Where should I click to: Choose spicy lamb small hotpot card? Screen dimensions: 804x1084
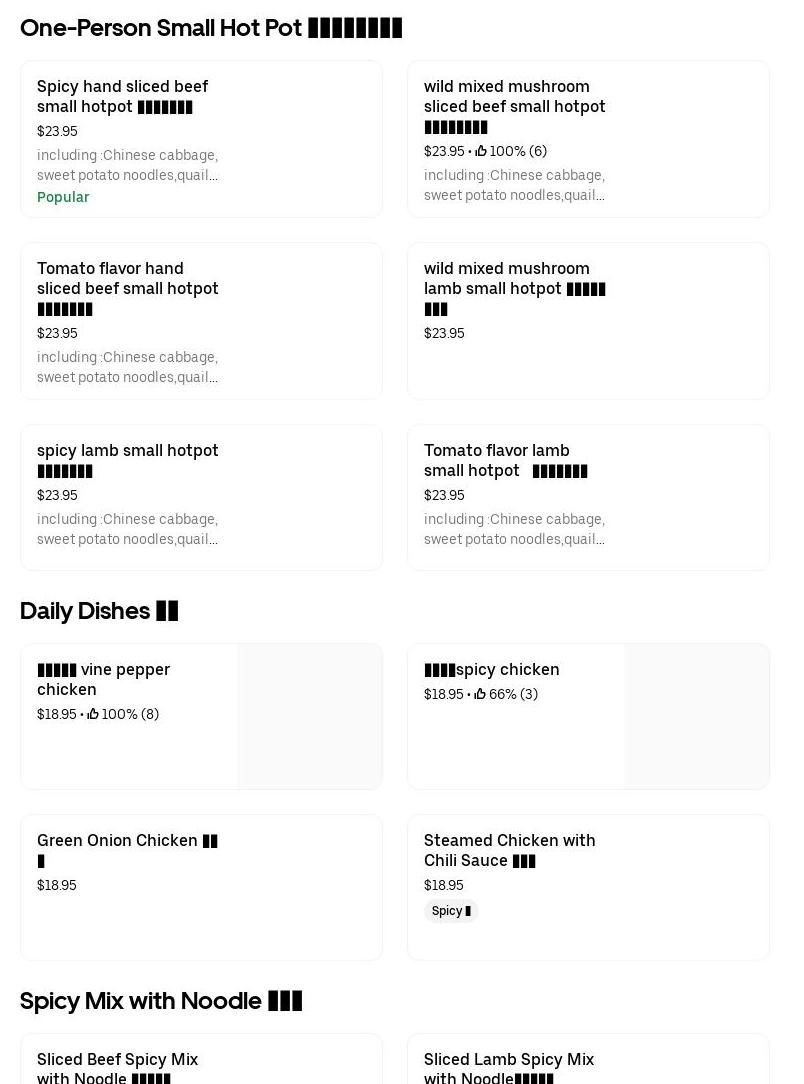pyautogui.click(x=201, y=497)
